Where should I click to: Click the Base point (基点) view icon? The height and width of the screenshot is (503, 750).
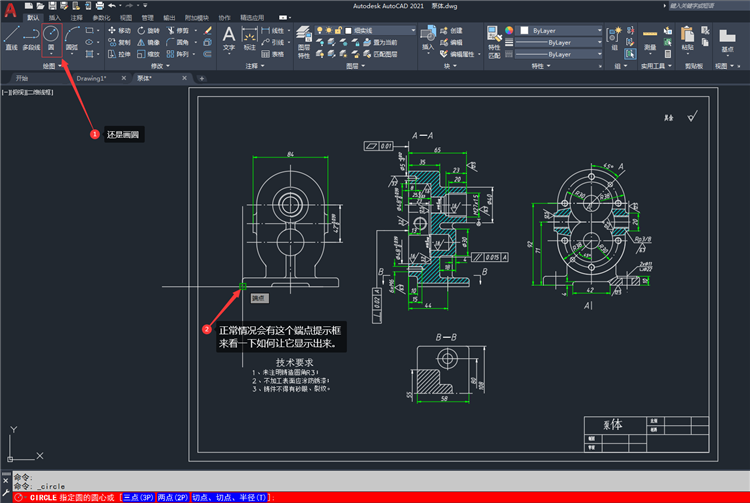727,41
